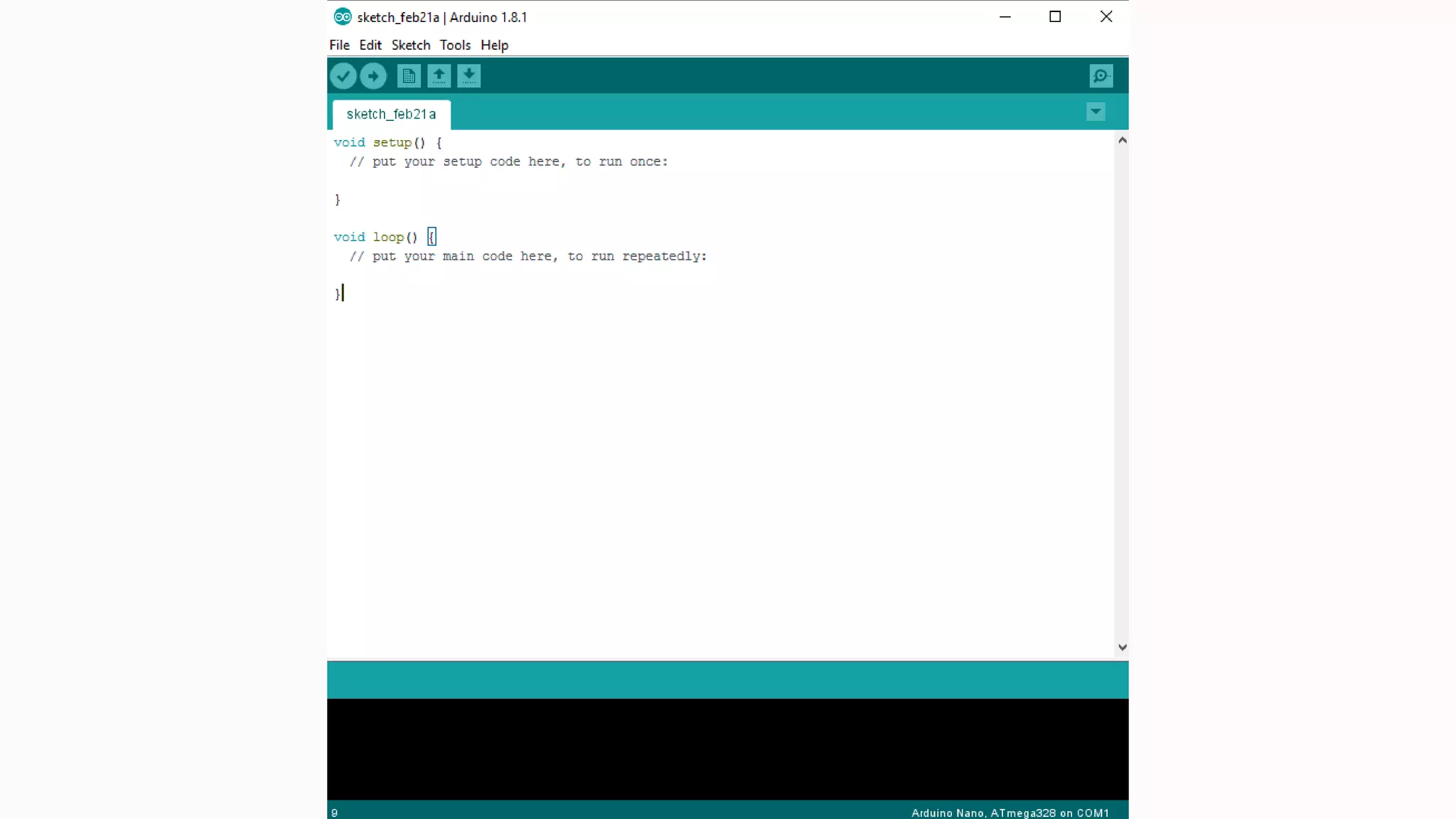Screen dimensions: 1456x819
Task: Click the 'put your setup code here' comment
Action: 508,162
